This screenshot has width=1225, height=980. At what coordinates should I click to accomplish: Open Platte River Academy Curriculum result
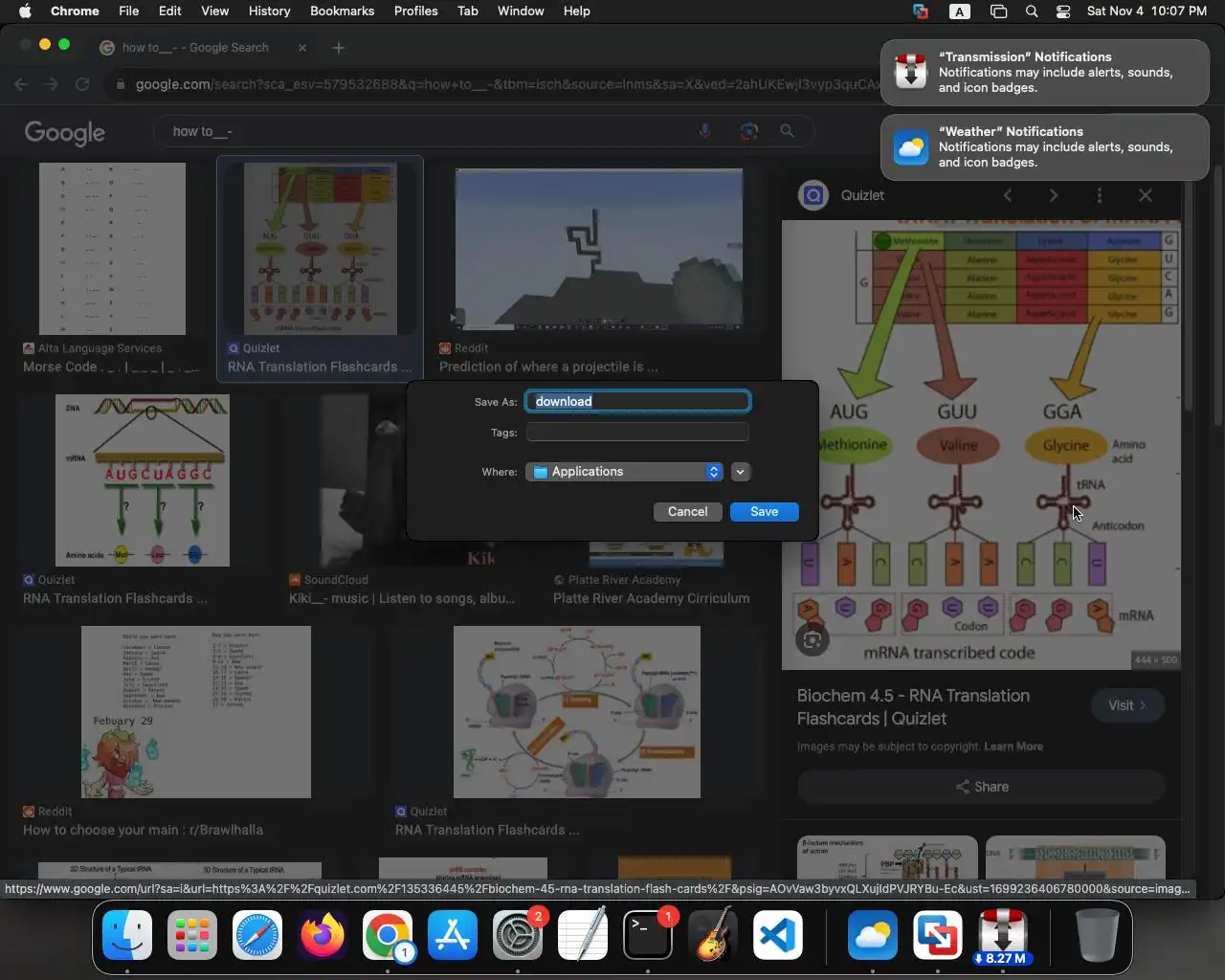pyautogui.click(x=652, y=598)
